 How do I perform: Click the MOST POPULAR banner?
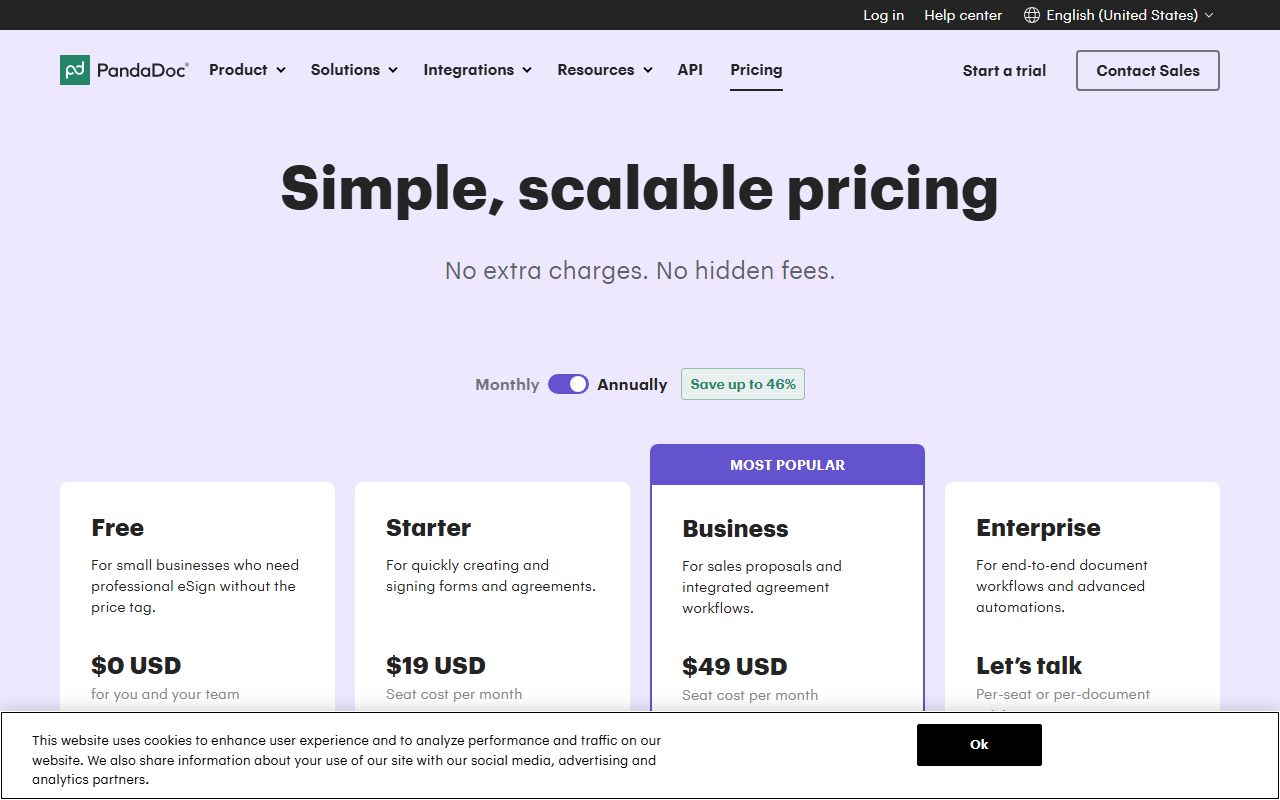[787, 465]
